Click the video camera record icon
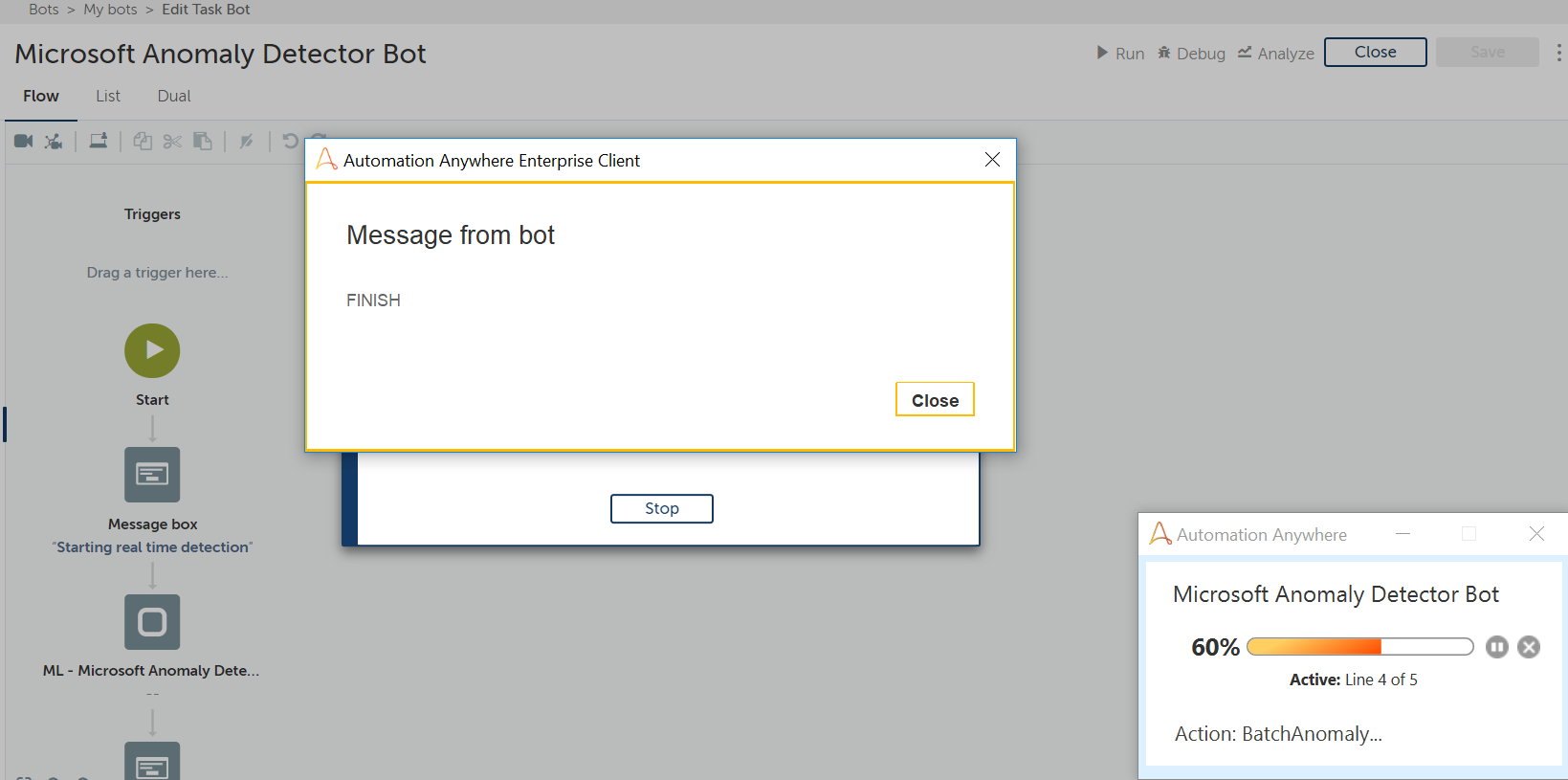1568x780 pixels. 24,142
